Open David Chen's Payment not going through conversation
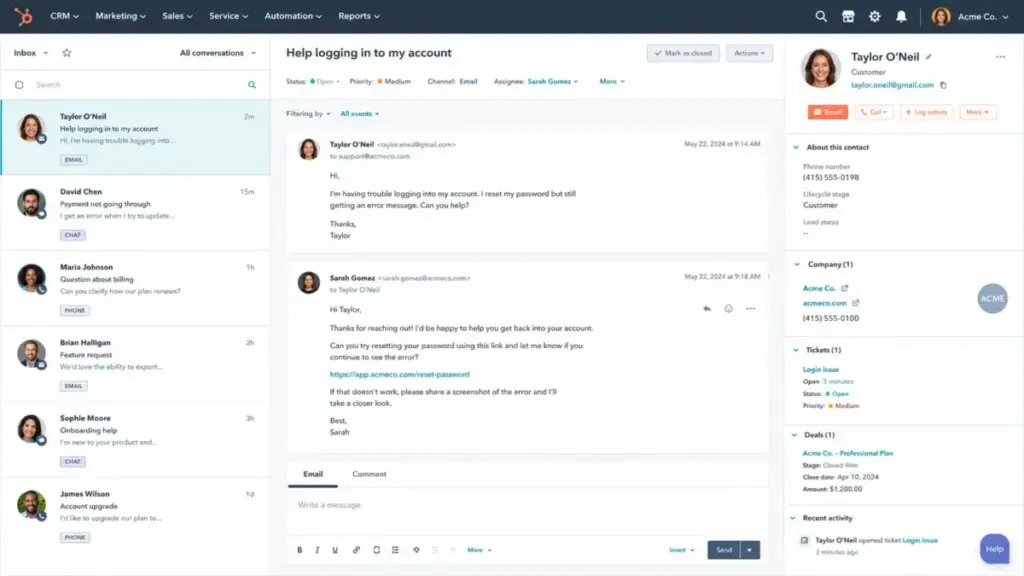Image resolution: width=1024 pixels, height=576 pixels. click(x=135, y=213)
